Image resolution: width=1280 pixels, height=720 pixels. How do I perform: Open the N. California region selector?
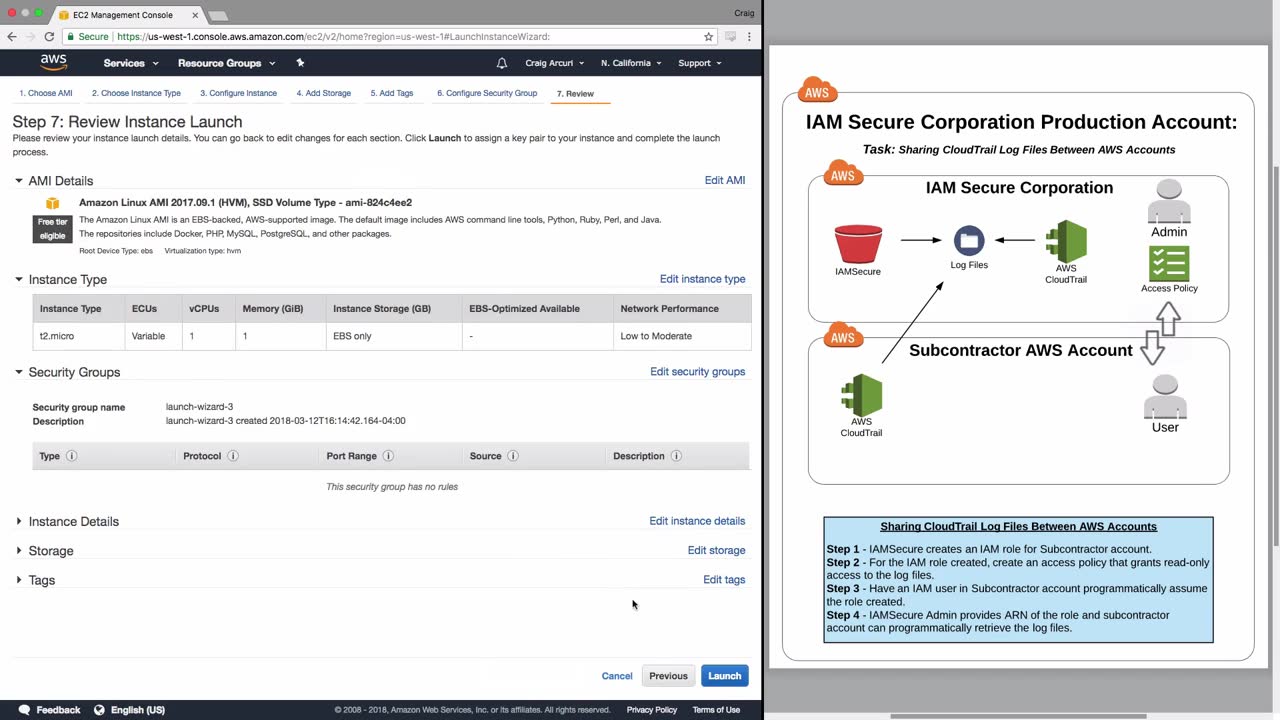click(631, 63)
